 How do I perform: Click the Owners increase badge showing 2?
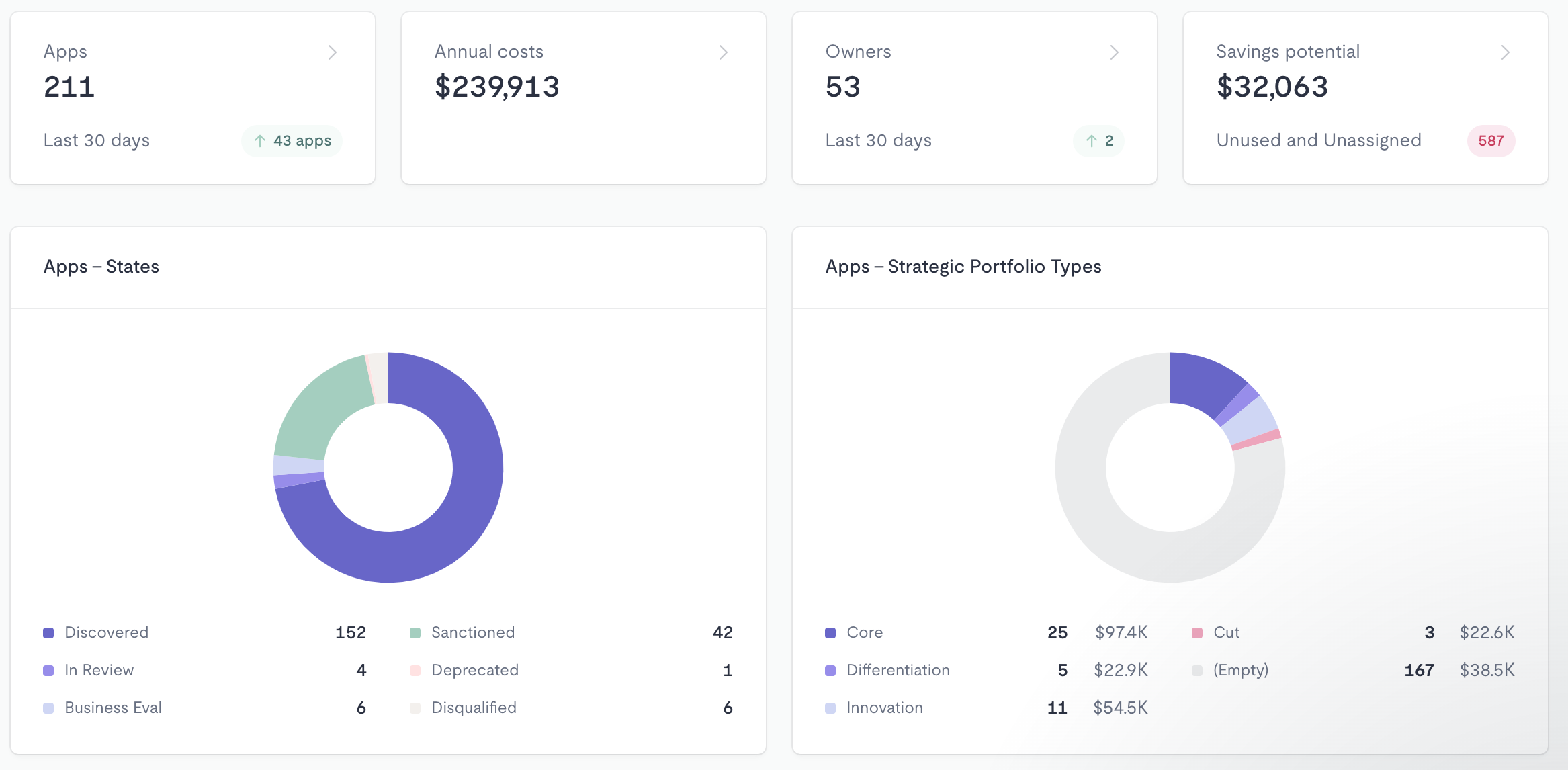[1099, 141]
